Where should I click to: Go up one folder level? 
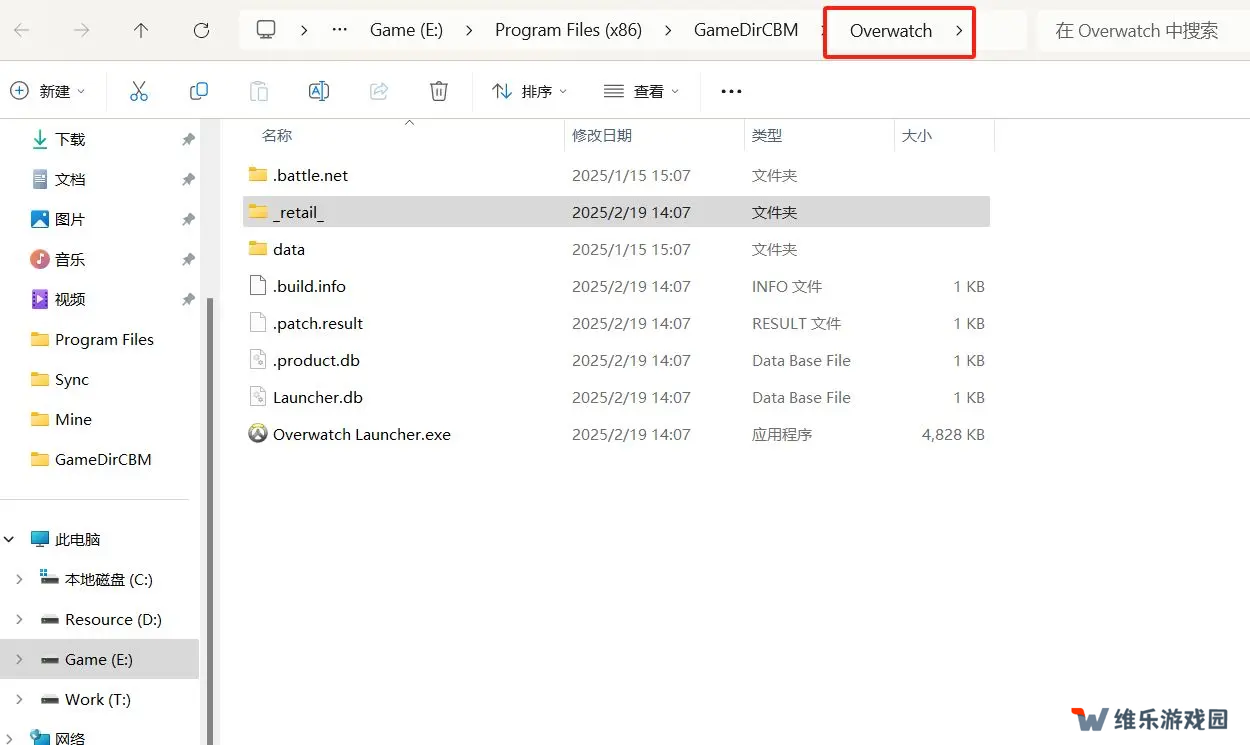(141, 30)
